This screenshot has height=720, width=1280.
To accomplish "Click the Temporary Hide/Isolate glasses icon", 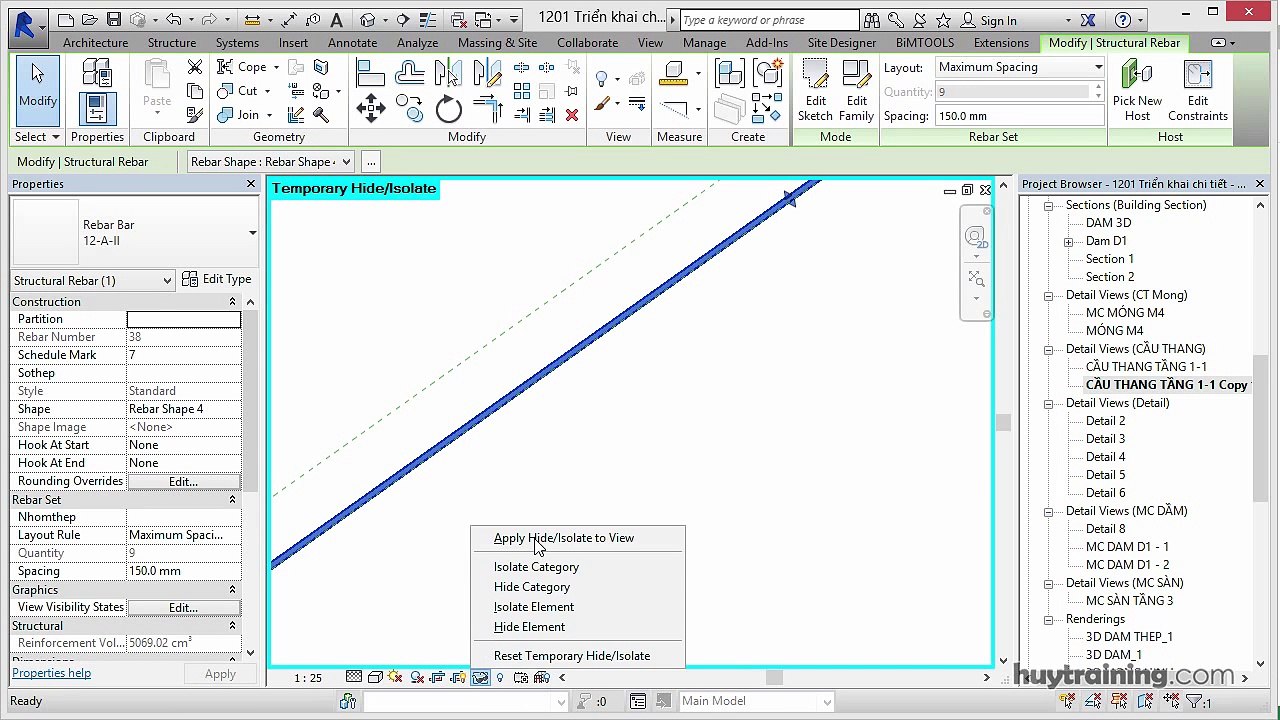I will (x=480, y=677).
